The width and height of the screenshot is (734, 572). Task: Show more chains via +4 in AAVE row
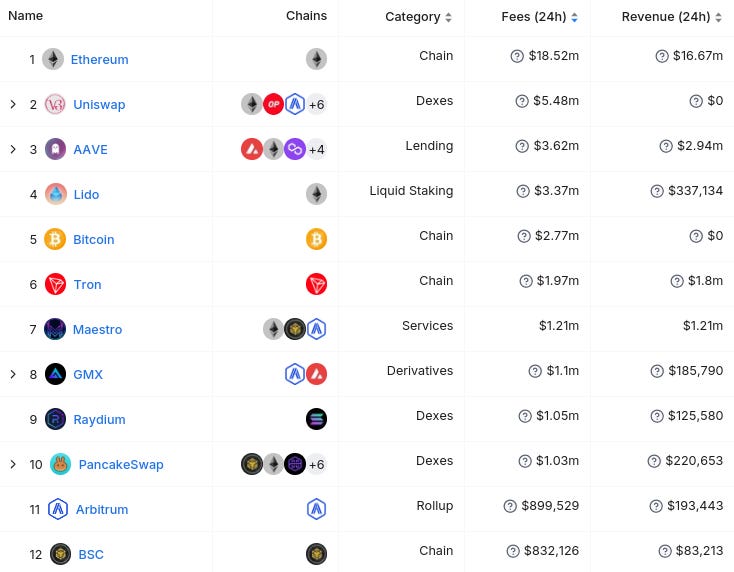[x=317, y=149]
